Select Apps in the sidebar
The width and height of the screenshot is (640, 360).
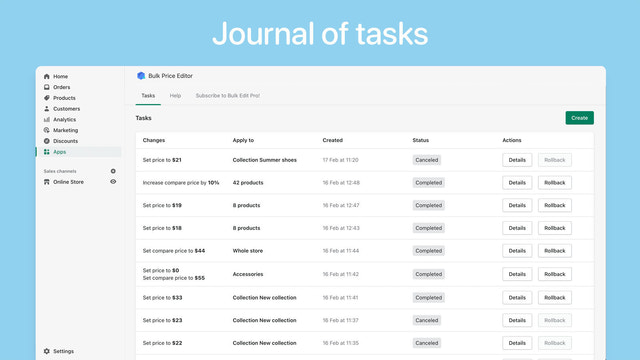[x=60, y=152]
